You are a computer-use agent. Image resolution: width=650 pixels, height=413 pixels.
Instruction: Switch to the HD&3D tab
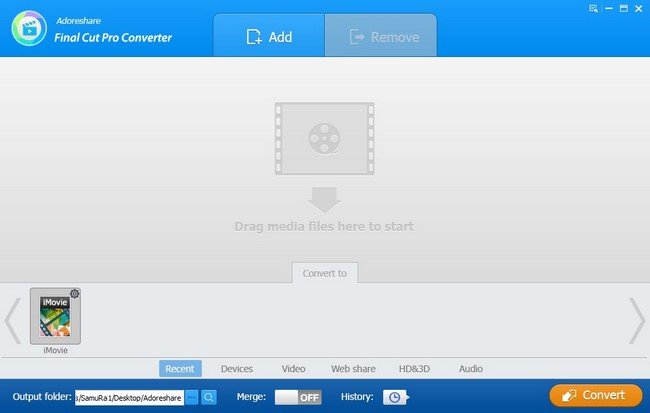pos(416,369)
